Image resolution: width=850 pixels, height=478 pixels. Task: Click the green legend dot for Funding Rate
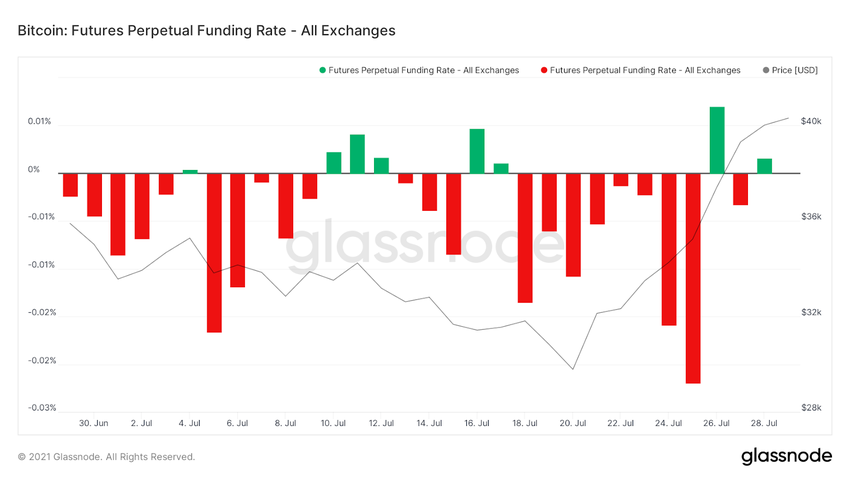click(x=322, y=70)
